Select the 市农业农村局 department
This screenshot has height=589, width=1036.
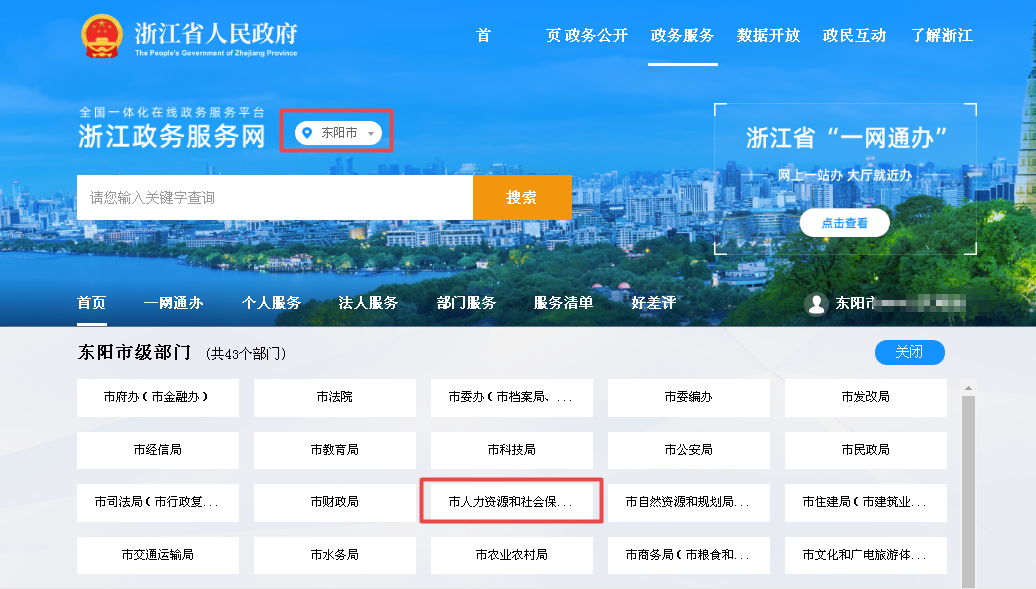click(x=512, y=555)
